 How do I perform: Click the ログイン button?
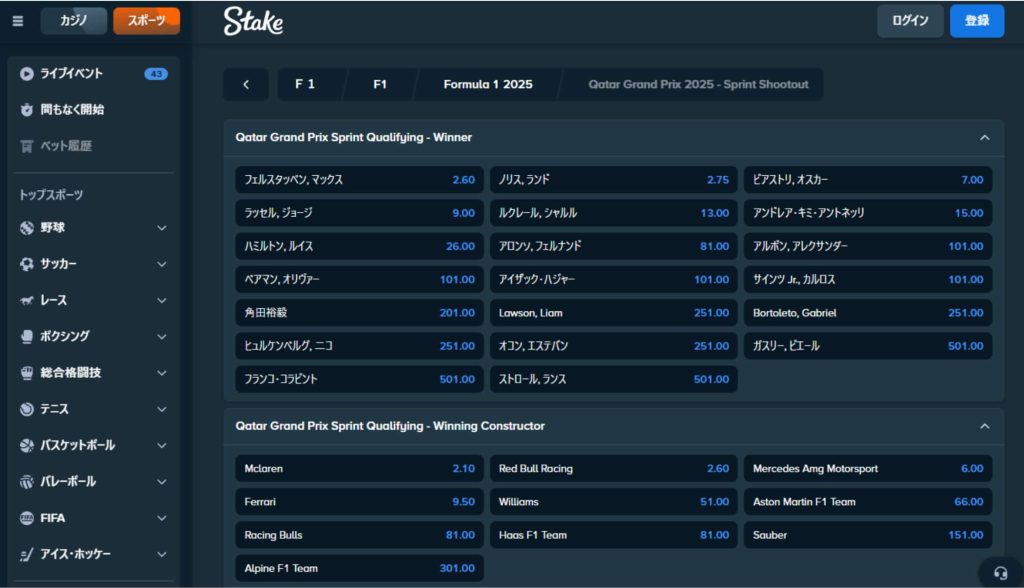910,21
